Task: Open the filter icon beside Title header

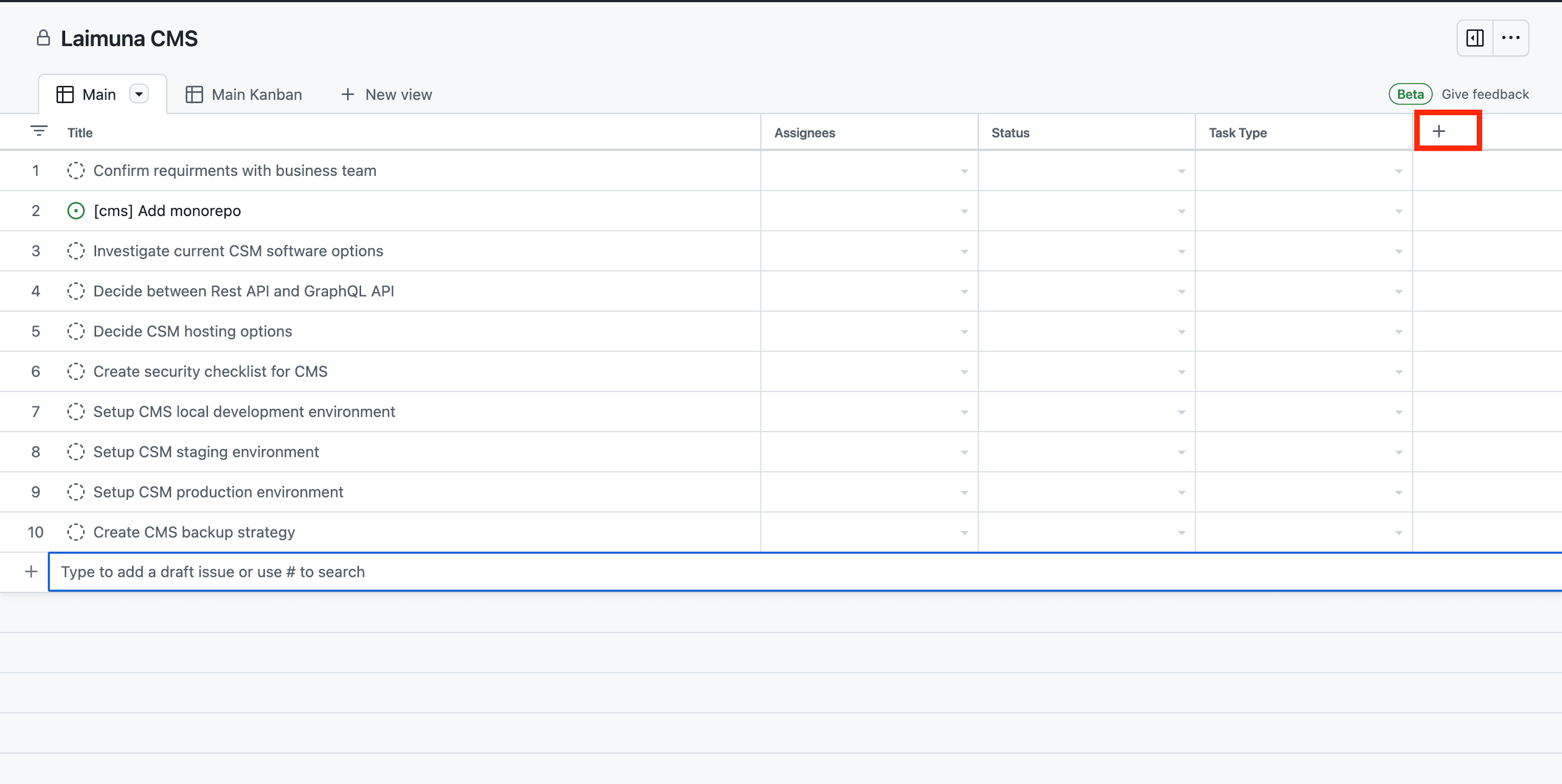Action: tap(39, 131)
